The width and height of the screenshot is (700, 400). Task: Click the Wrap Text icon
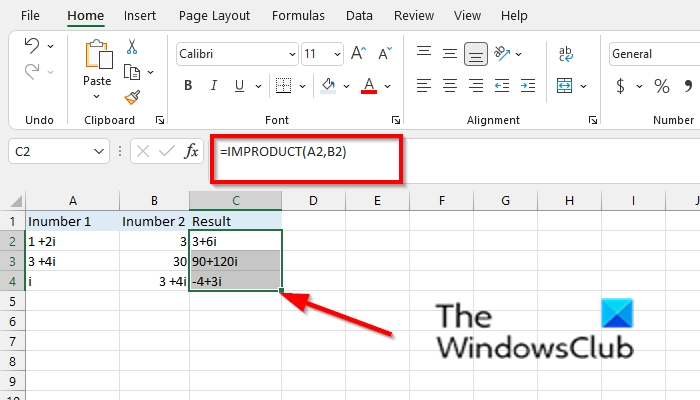coord(566,54)
